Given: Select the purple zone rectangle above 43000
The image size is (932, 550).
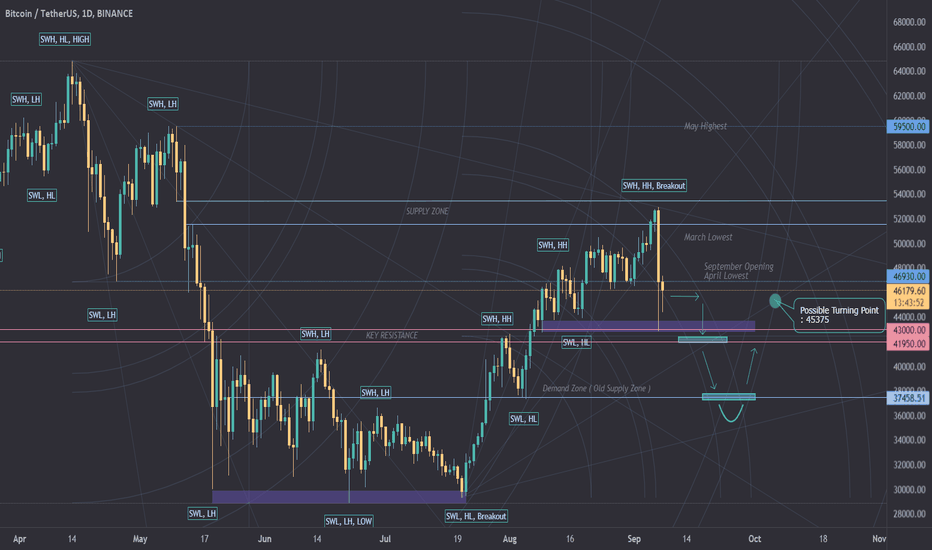Looking at the screenshot, I should pos(648,326).
